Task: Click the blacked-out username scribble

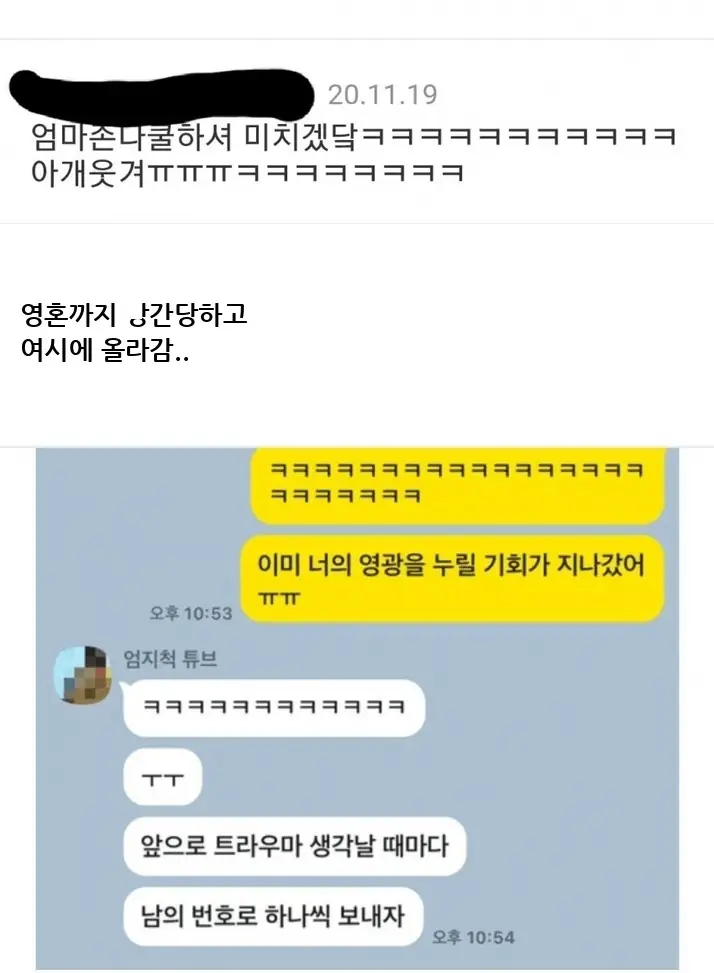Action: tap(161, 94)
